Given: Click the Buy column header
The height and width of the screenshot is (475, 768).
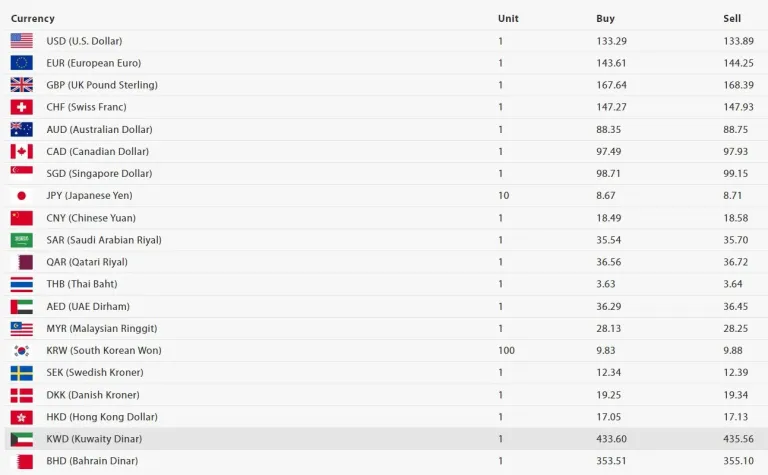Looking at the screenshot, I should point(605,19).
